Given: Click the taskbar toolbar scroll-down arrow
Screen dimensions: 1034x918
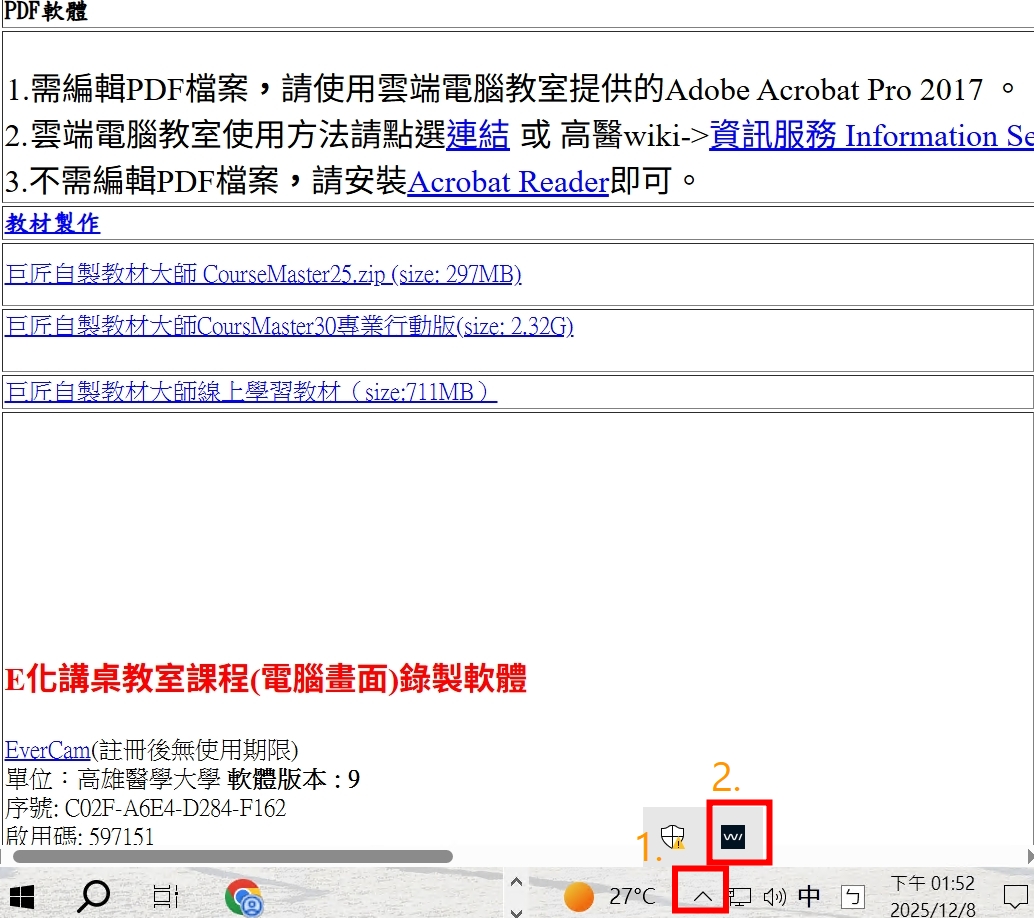Looking at the screenshot, I should (x=516, y=910).
